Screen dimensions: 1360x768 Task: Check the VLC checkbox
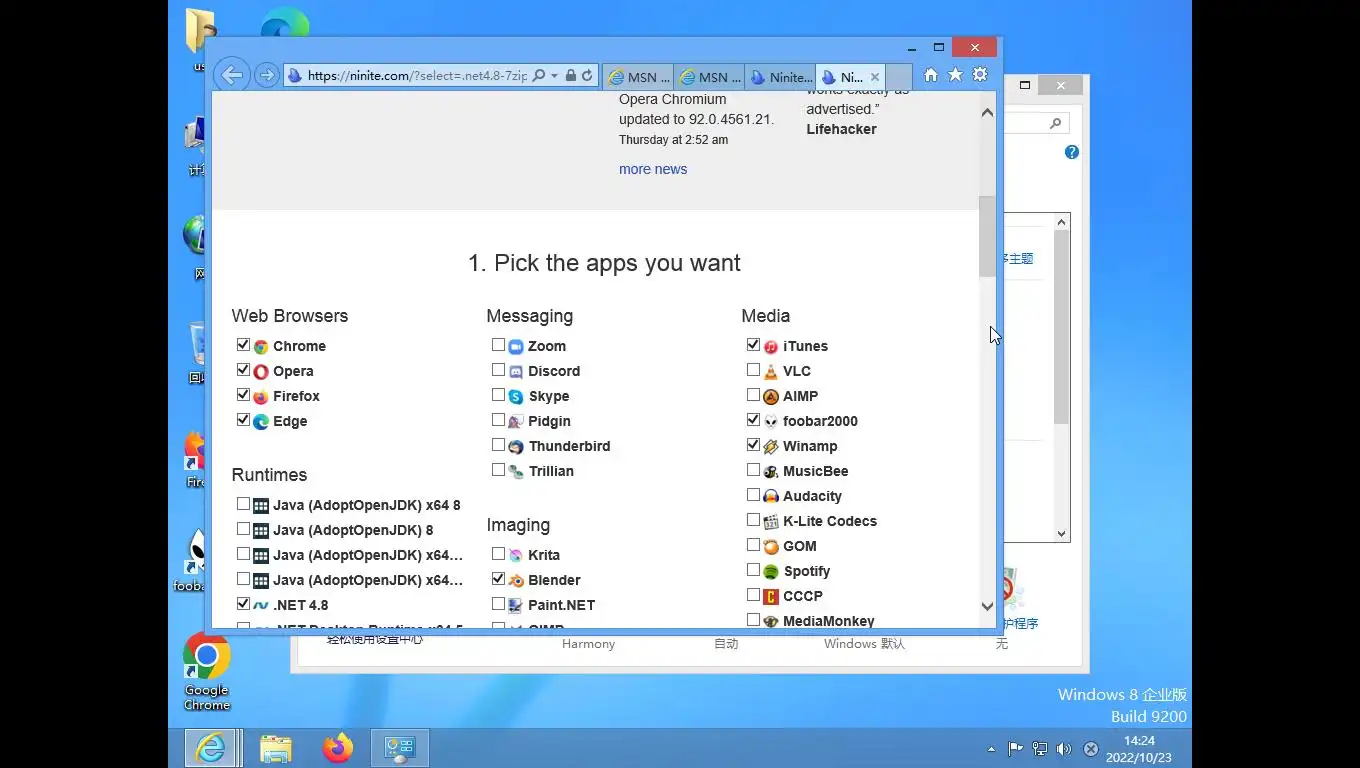pos(753,369)
